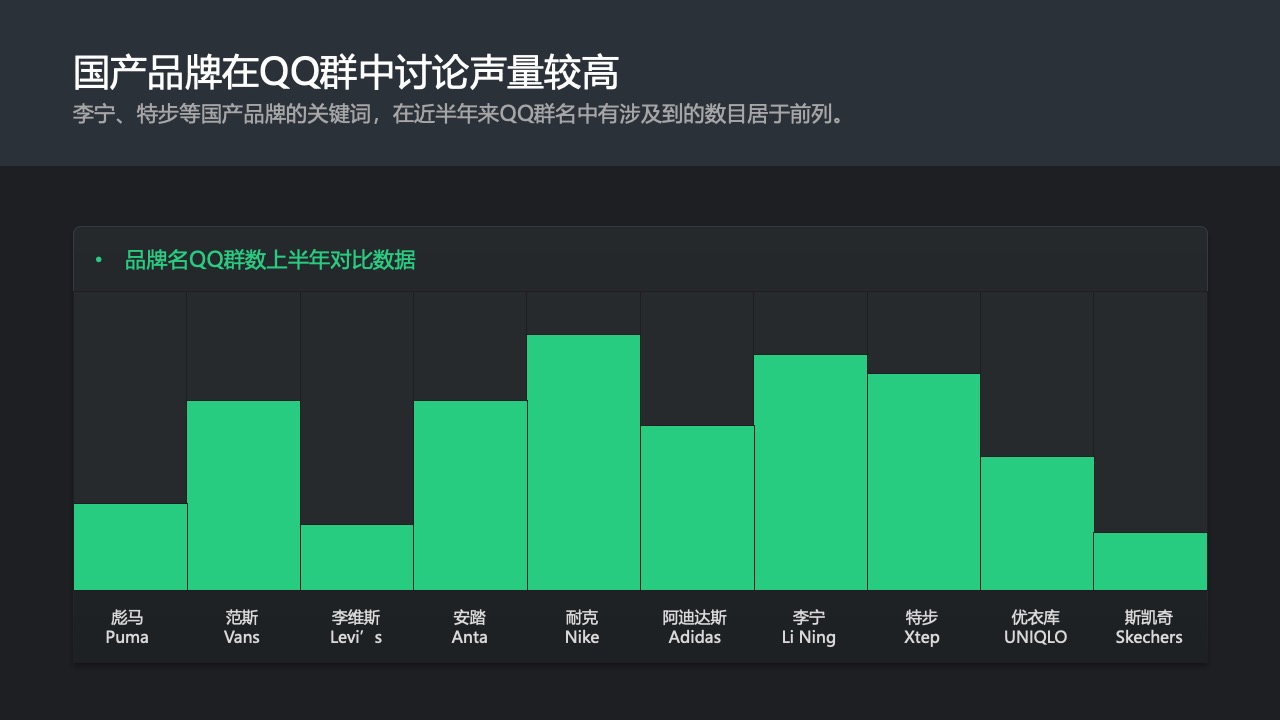The width and height of the screenshot is (1280, 720).
Task: Click the chart heading 品牌名QQ群数上半年对比数据
Action: tap(270, 260)
